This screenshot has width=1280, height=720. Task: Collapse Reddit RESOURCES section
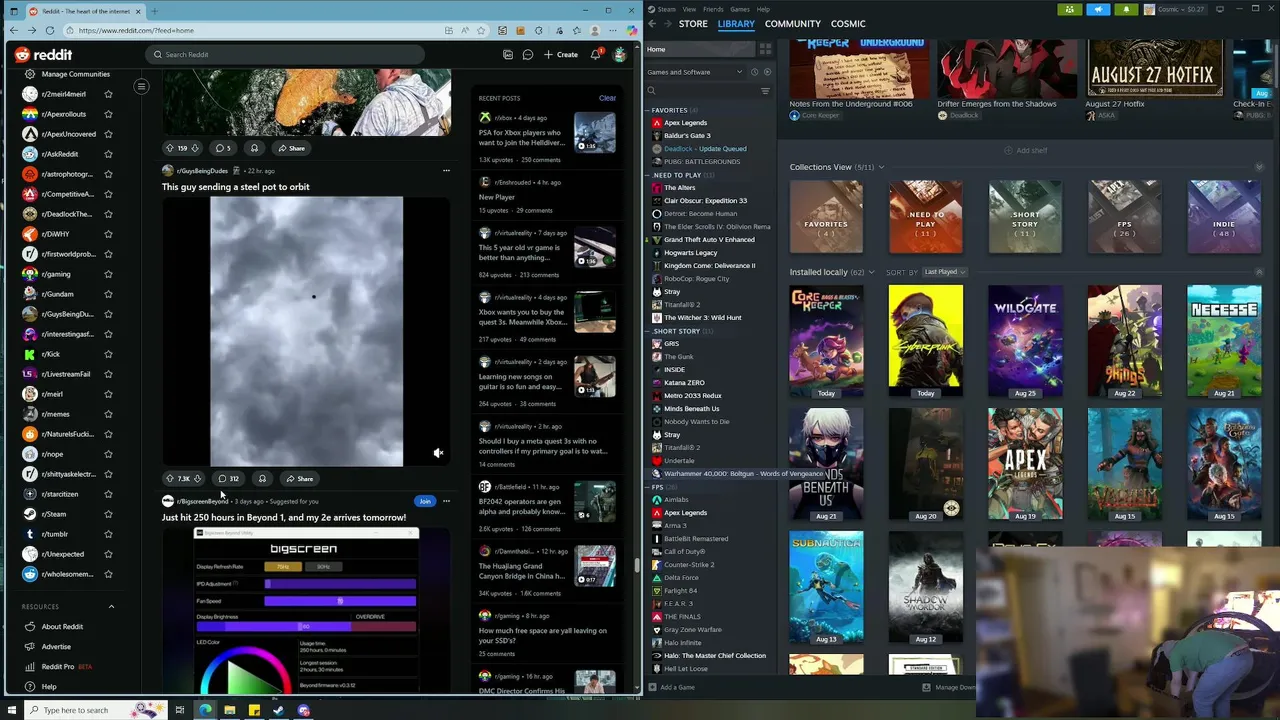click(111, 607)
